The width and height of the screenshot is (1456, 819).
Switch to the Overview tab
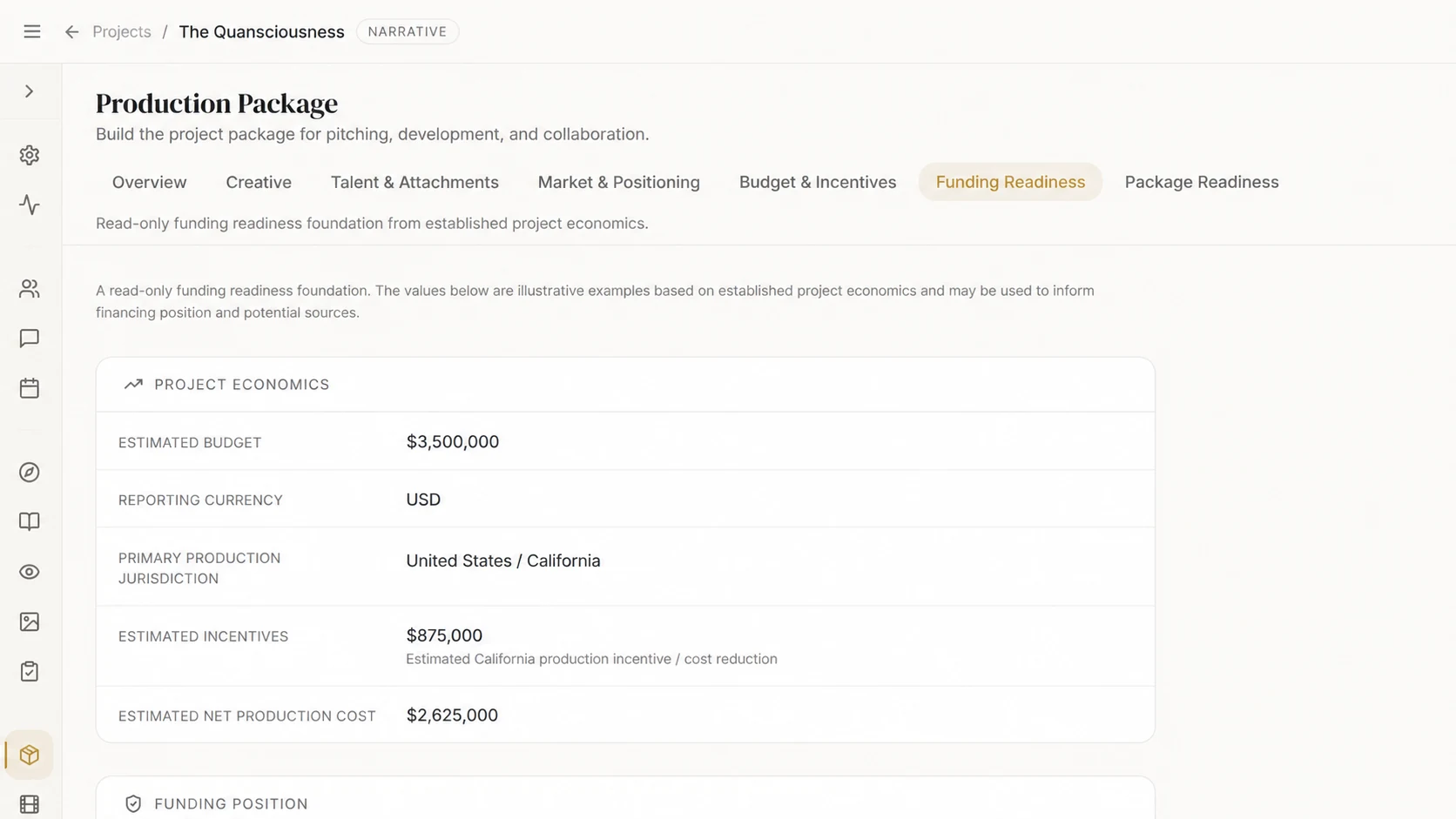(149, 182)
